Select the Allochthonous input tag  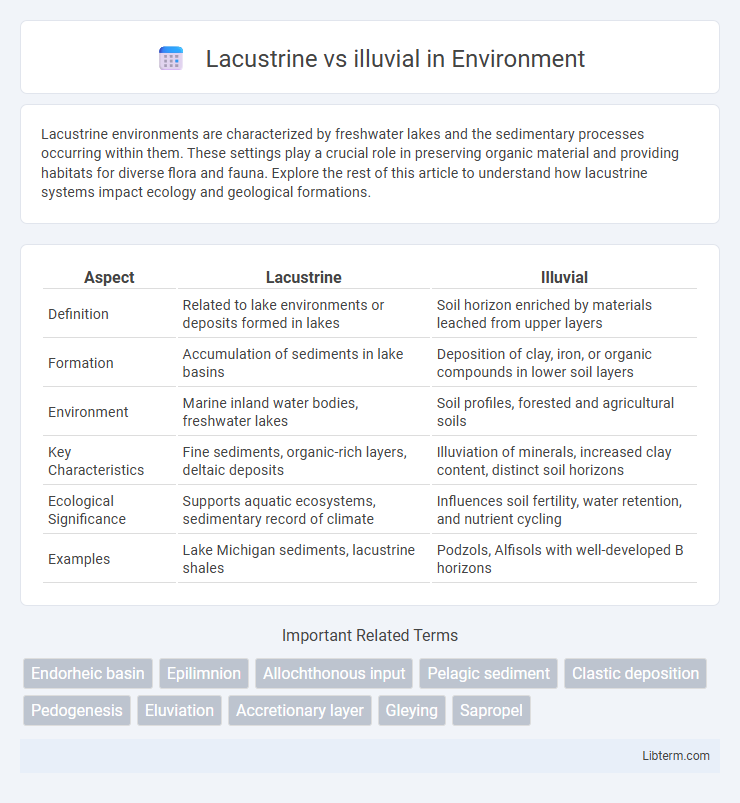(x=334, y=673)
